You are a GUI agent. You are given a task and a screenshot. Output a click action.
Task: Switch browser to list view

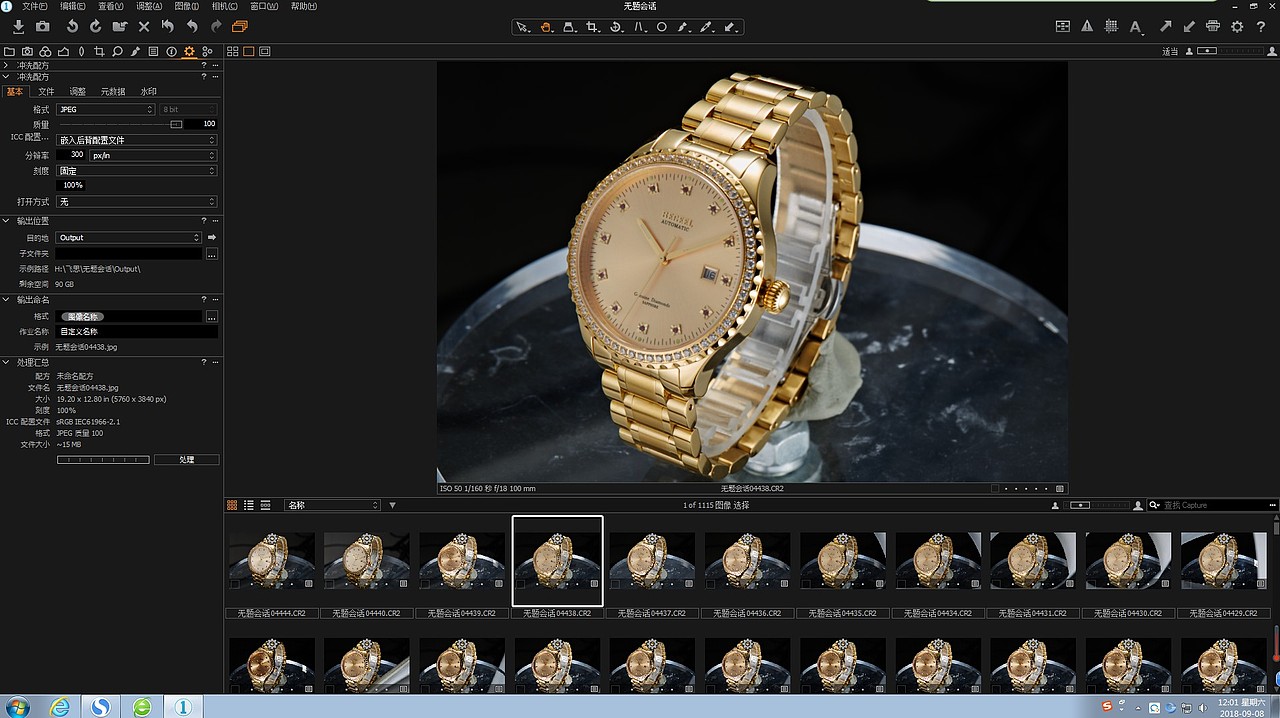249,505
